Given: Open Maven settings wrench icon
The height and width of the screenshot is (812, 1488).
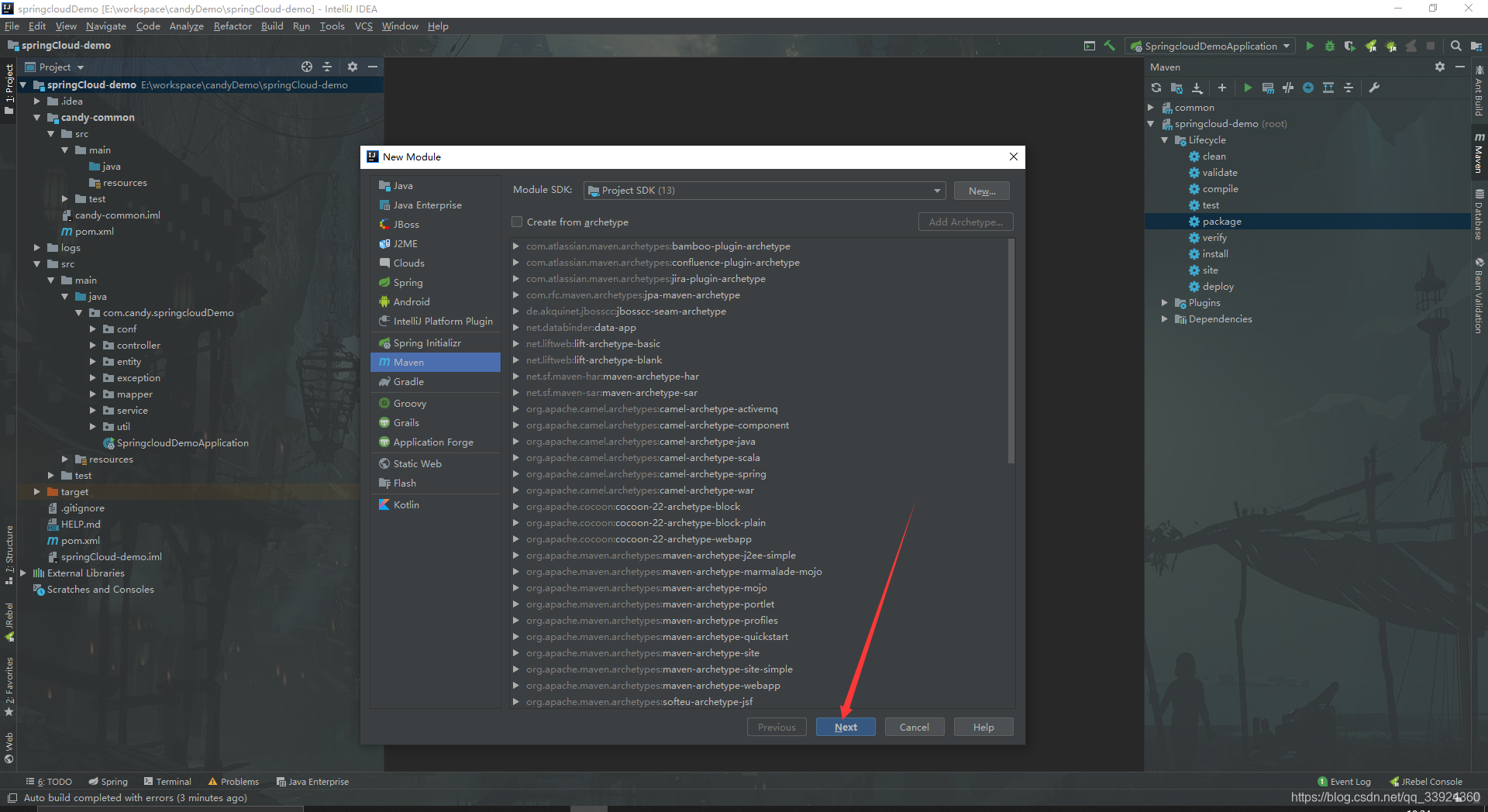Looking at the screenshot, I should [1374, 88].
